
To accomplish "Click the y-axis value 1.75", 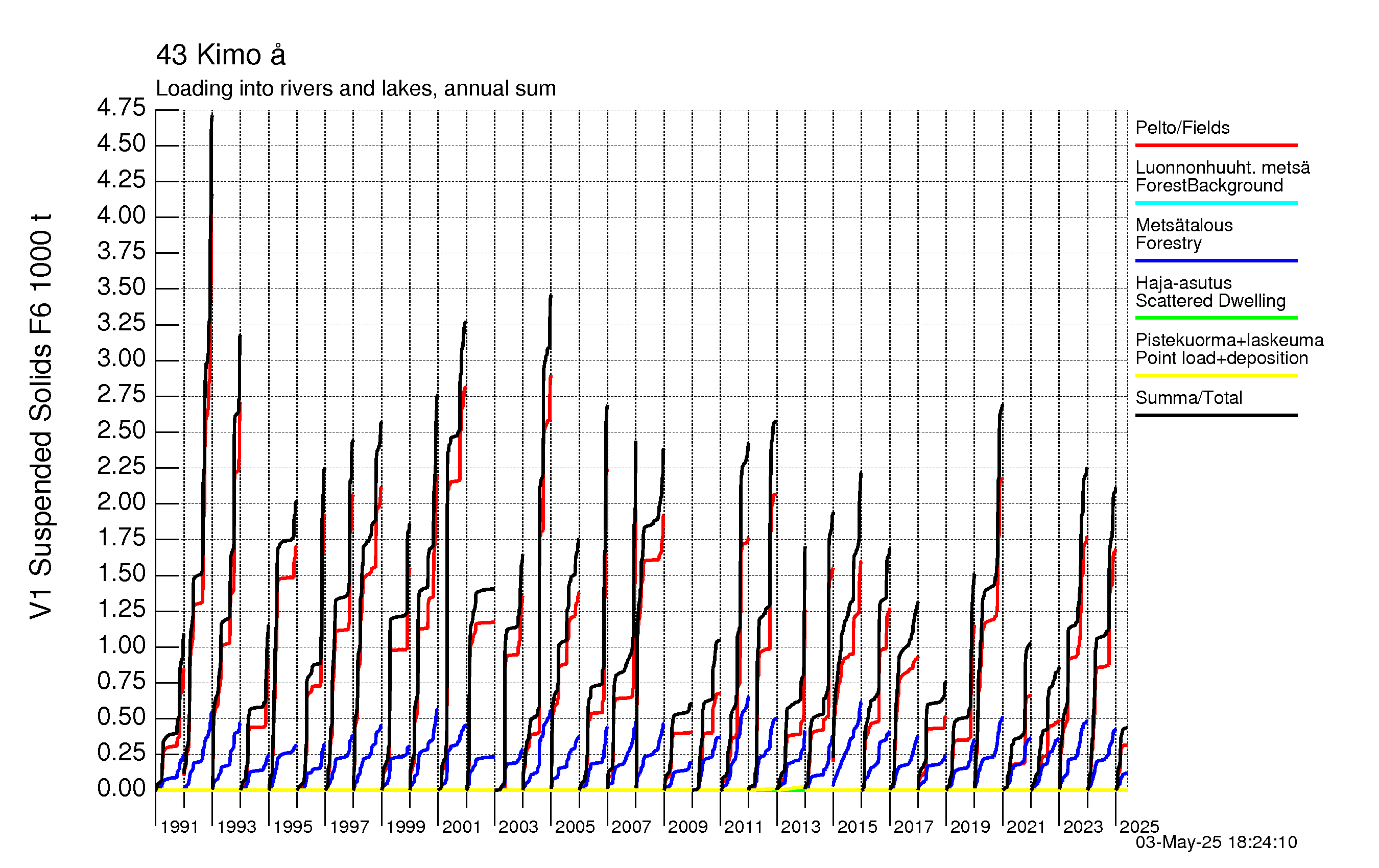I will pos(122,538).
